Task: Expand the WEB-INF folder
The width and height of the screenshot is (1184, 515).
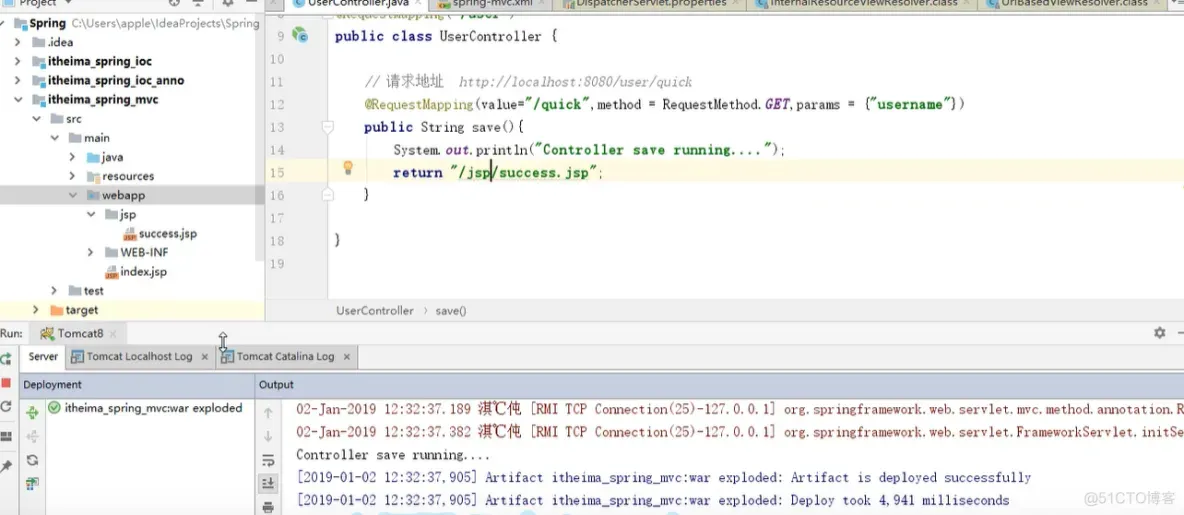Action: (91, 252)
